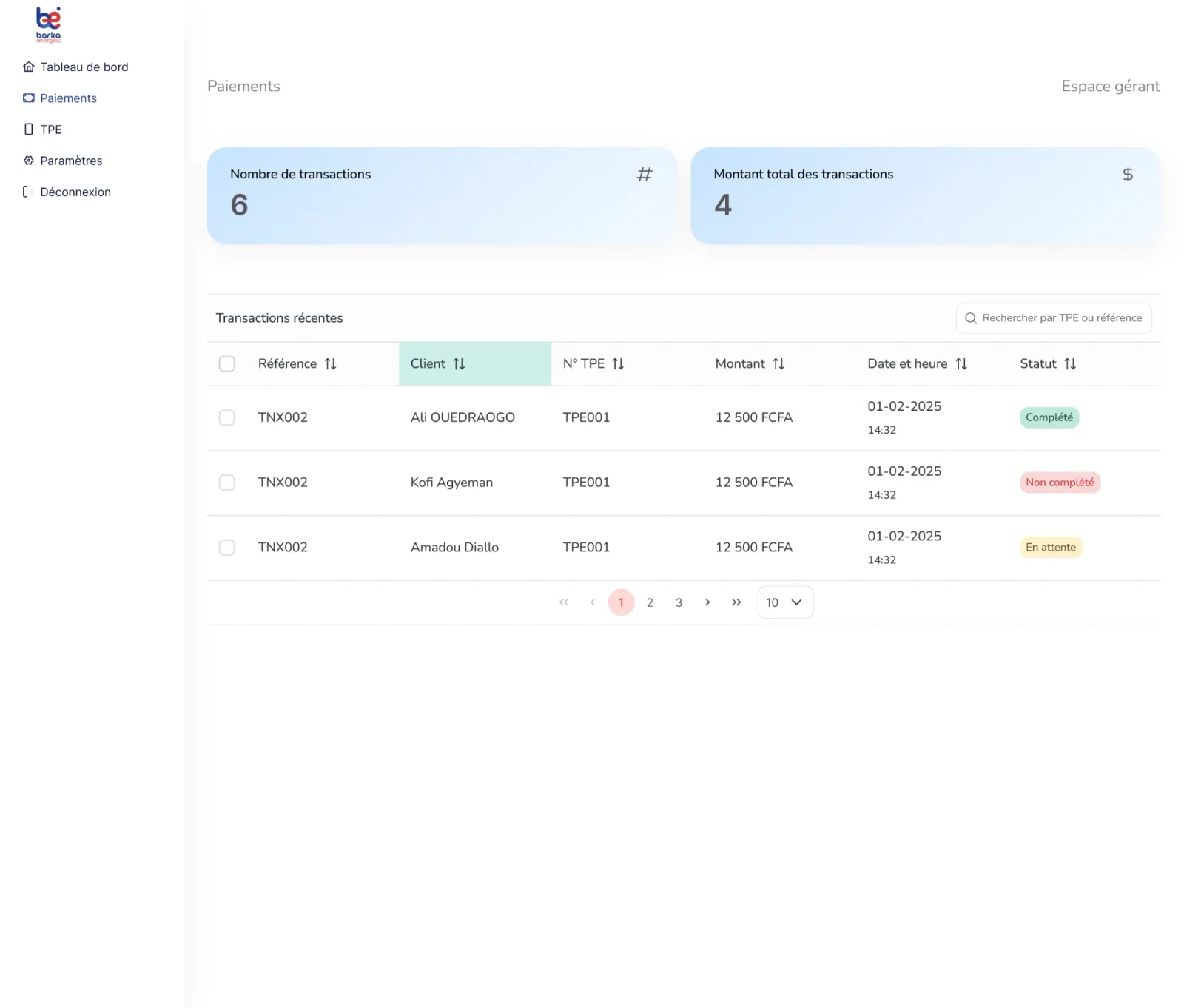Click the En attente status badge
The width and height of the screenshot is (1184, 1008).
click(1051, 548)
